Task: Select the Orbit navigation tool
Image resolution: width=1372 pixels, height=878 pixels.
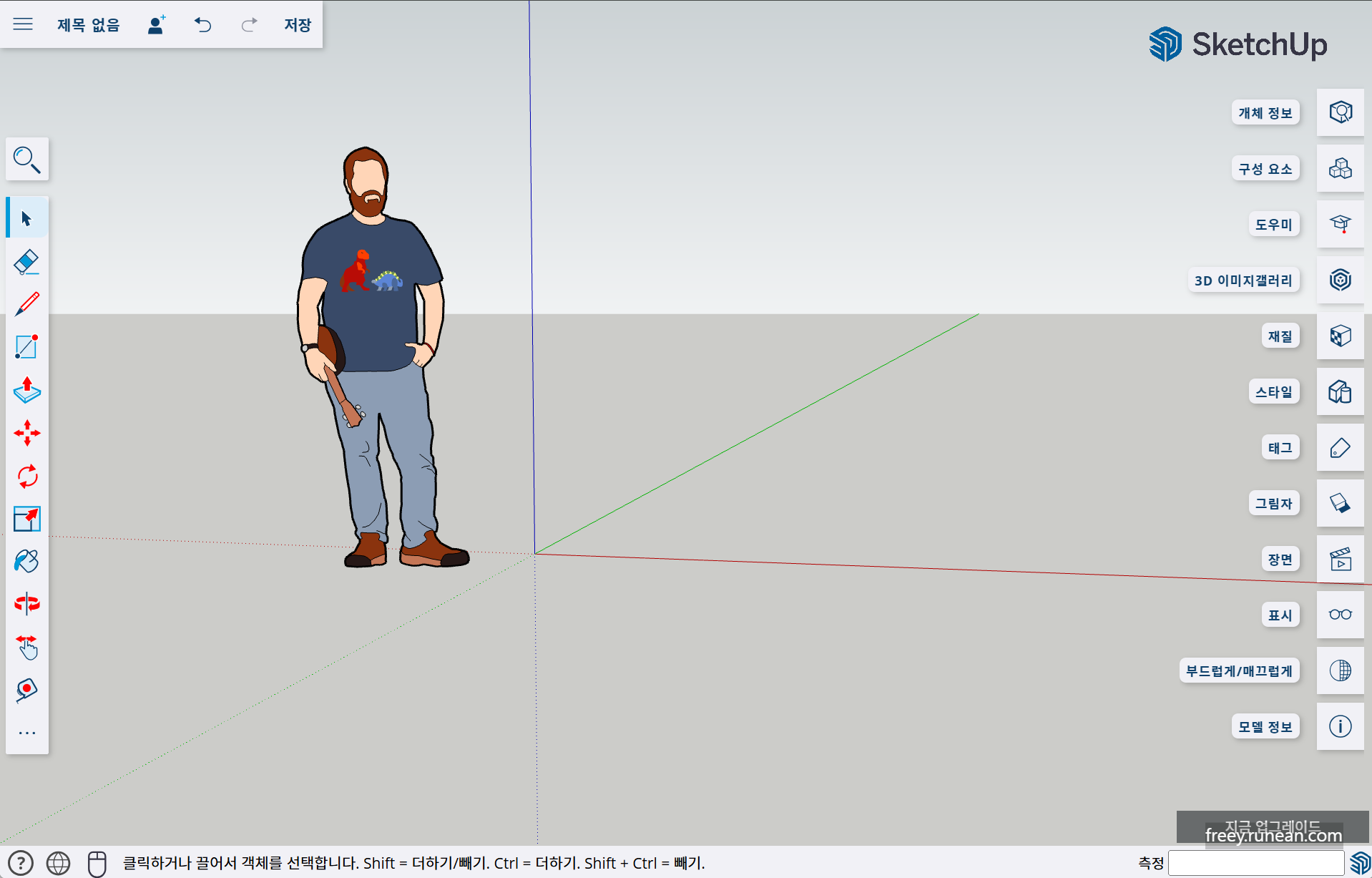Action: click(26, 603)
